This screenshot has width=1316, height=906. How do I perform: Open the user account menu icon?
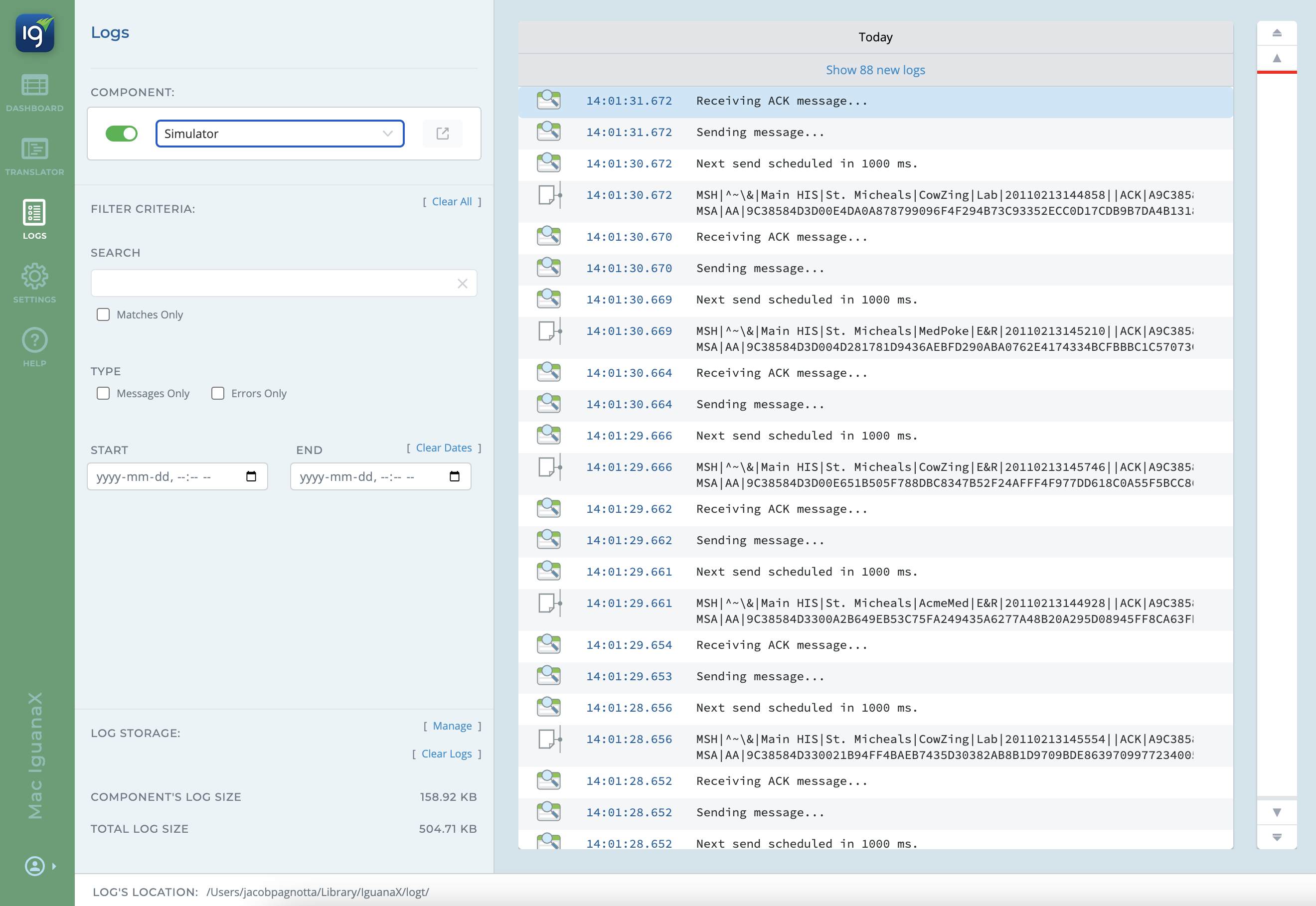[34, 866]
